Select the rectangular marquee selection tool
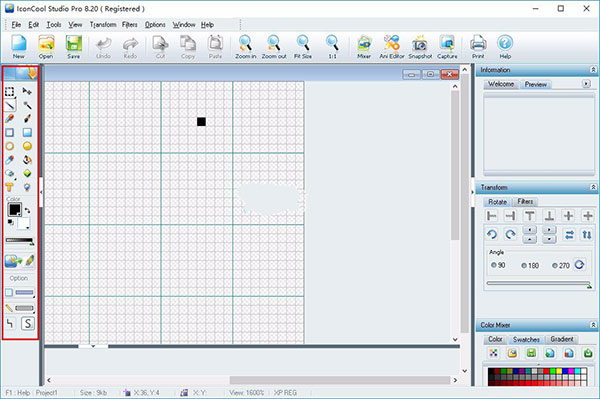Viewport: 600px width, 399px height. (x=10, y=91)
